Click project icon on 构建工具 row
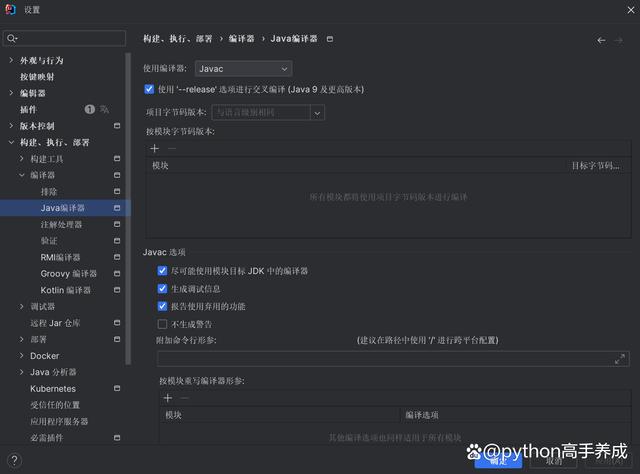The image size is (640, 474). click(117, 158)
